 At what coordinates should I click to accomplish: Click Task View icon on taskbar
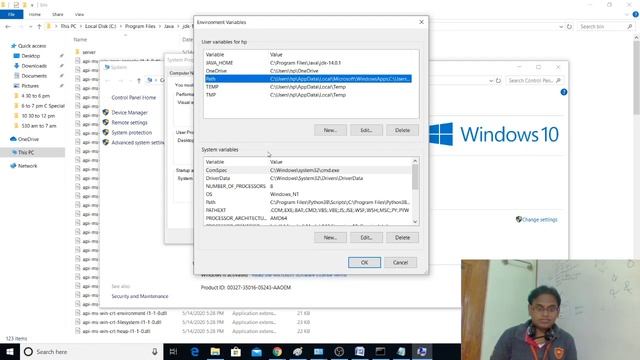(173, 351)
